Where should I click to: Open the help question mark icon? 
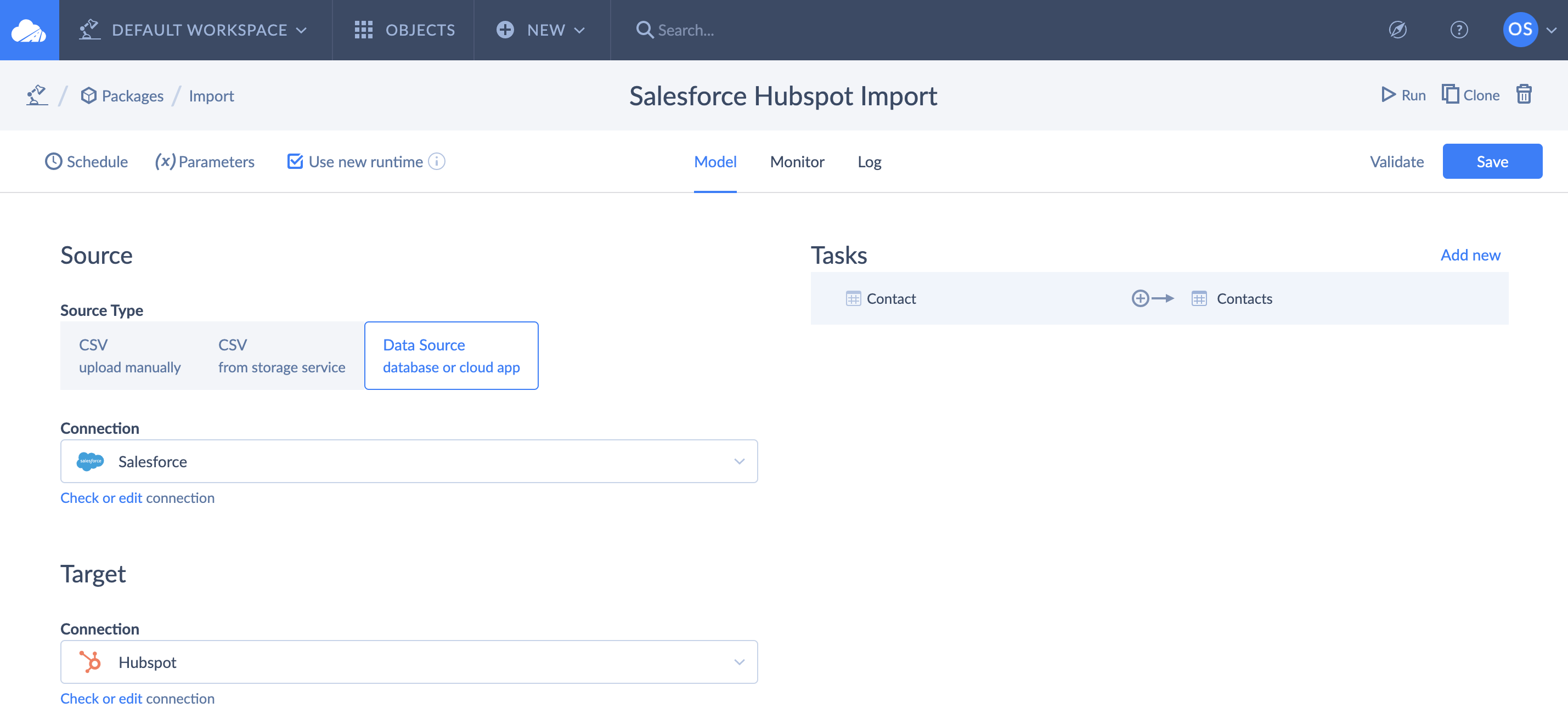[x=1458, y=30]
